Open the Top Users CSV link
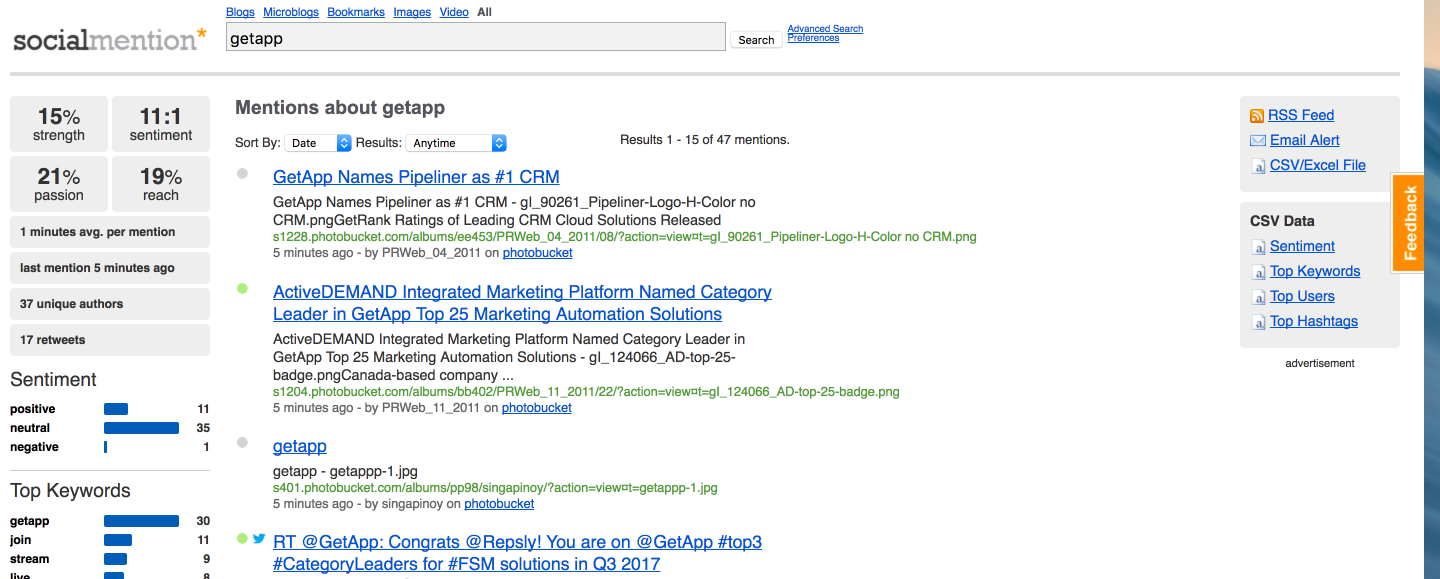 (1302, 296)
